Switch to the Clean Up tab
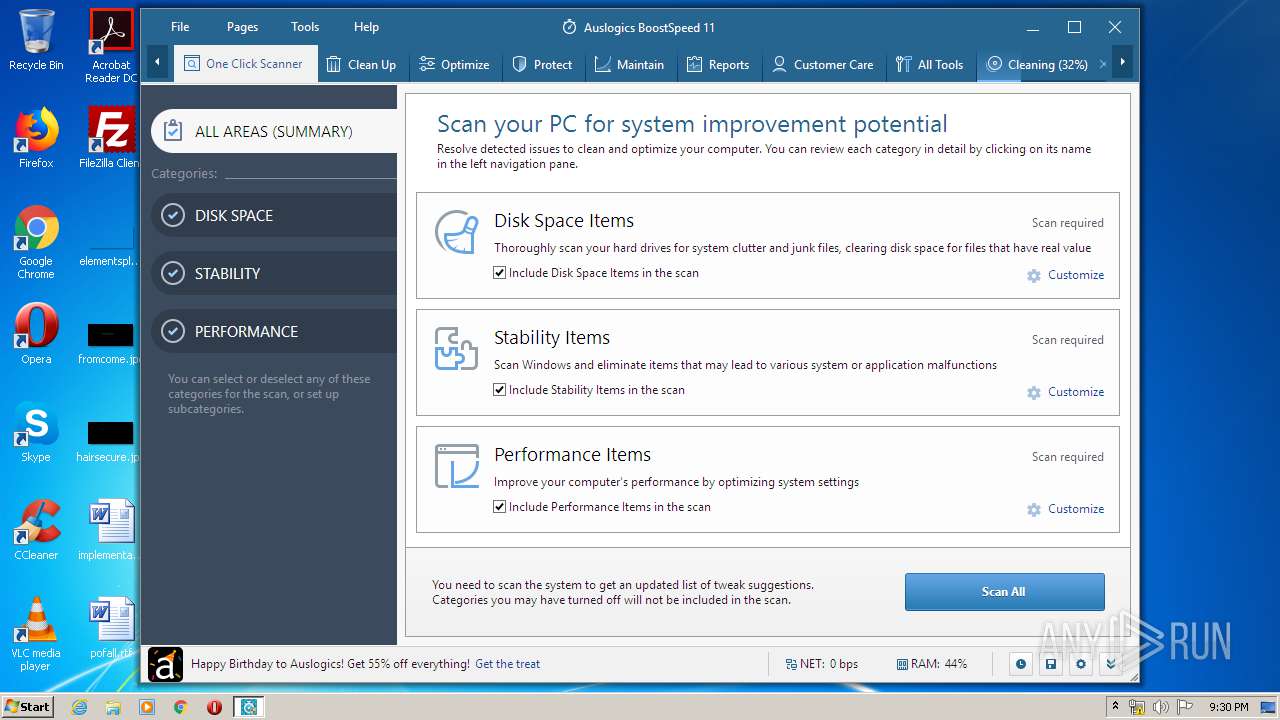Screen dimensions: 1280x720 361,64
